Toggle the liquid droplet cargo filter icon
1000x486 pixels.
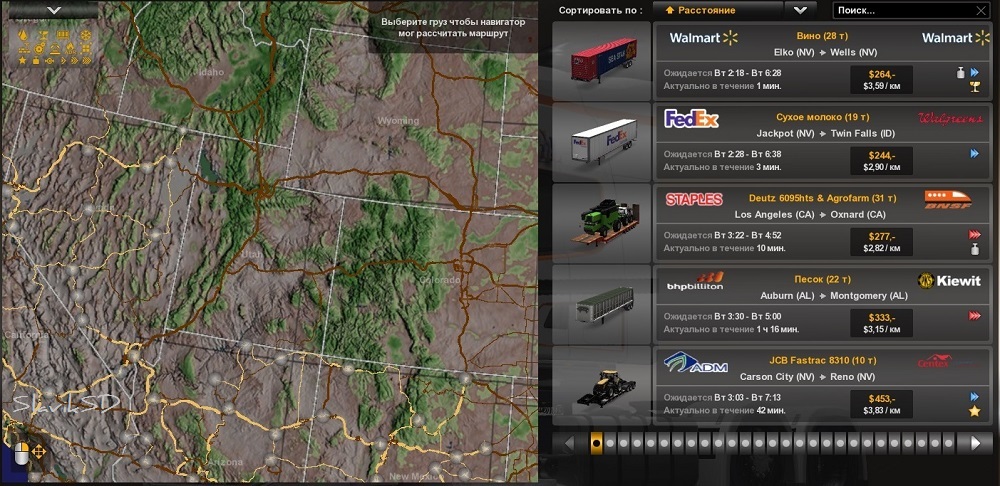click(23, 35)
